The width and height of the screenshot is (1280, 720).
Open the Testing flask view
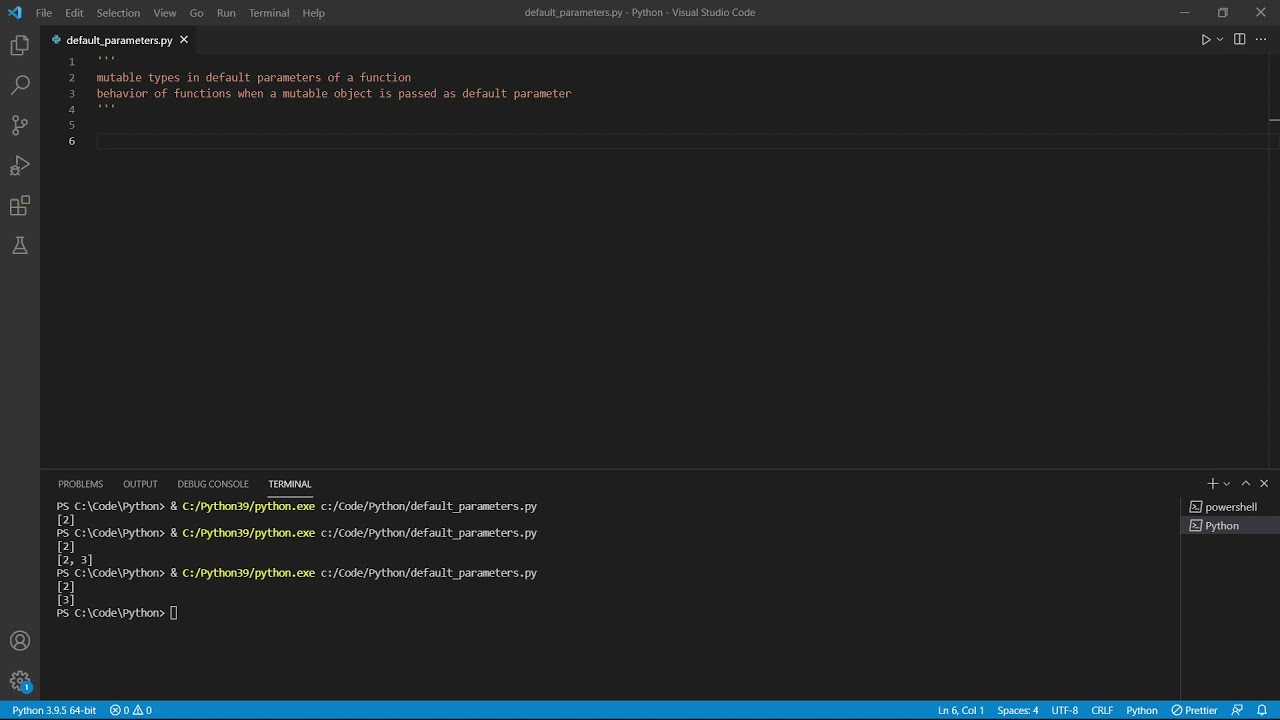20,246
